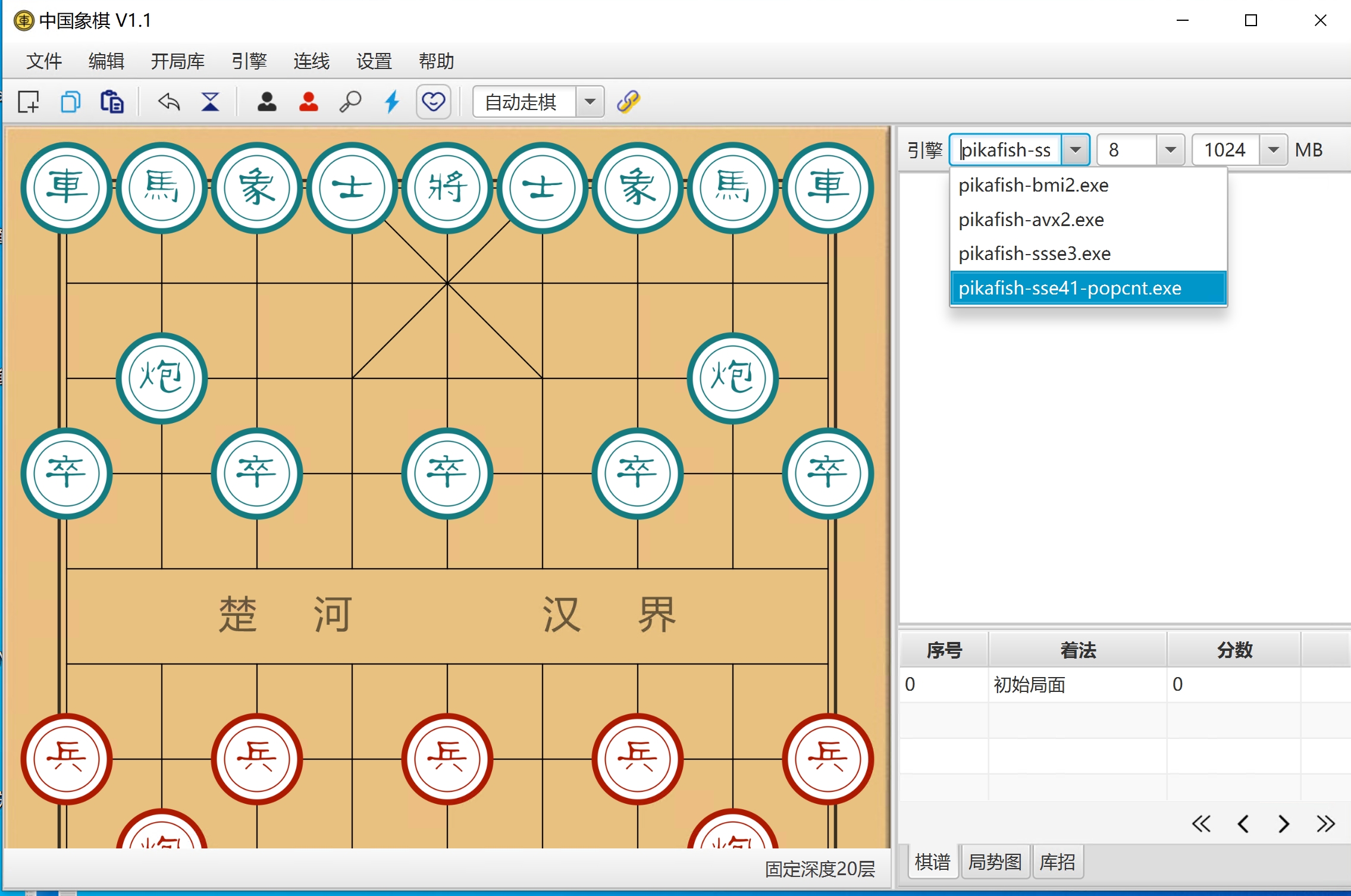Screen dimensions: 1351x896
Task: Select the center black 卒 pawn
Action: click(x=447, y=474)
